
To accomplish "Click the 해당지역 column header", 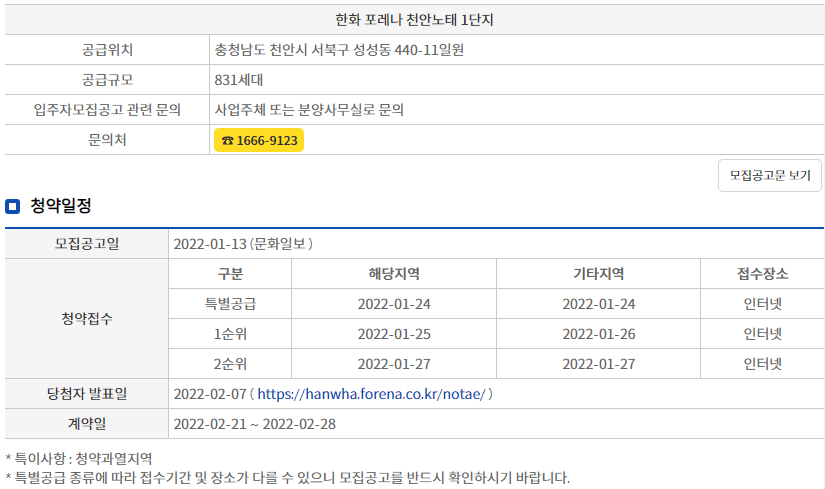I will [394, 274].
